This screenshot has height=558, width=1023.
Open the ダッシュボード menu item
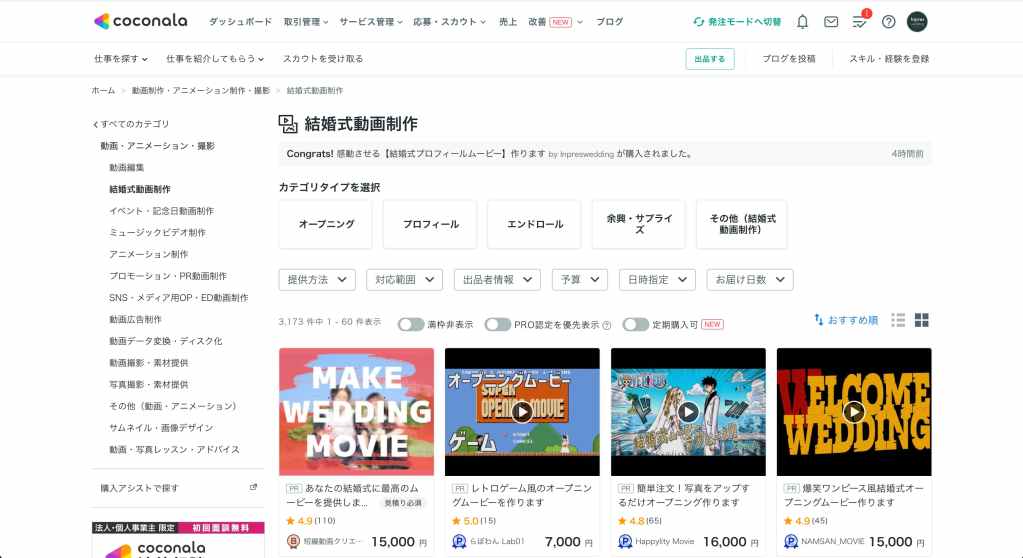coord(240,21)
